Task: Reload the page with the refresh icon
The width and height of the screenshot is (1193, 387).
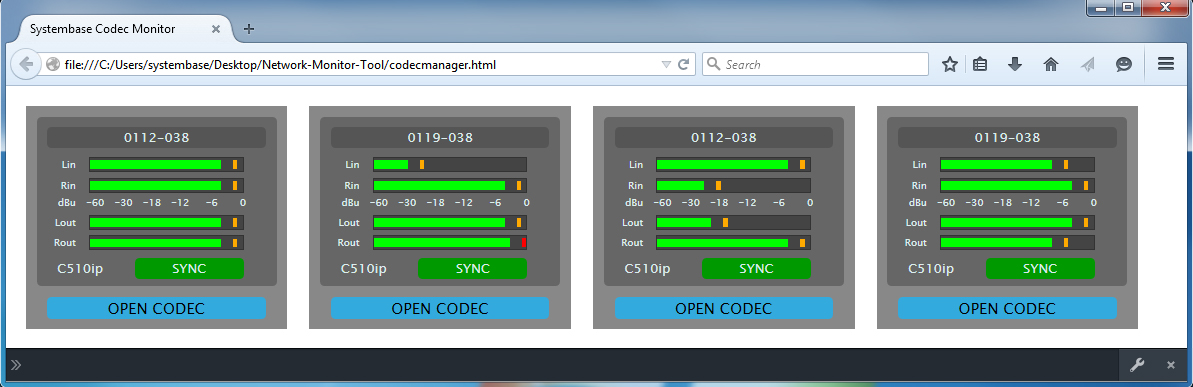Action: pyautogui.click(x=683, y=65)
